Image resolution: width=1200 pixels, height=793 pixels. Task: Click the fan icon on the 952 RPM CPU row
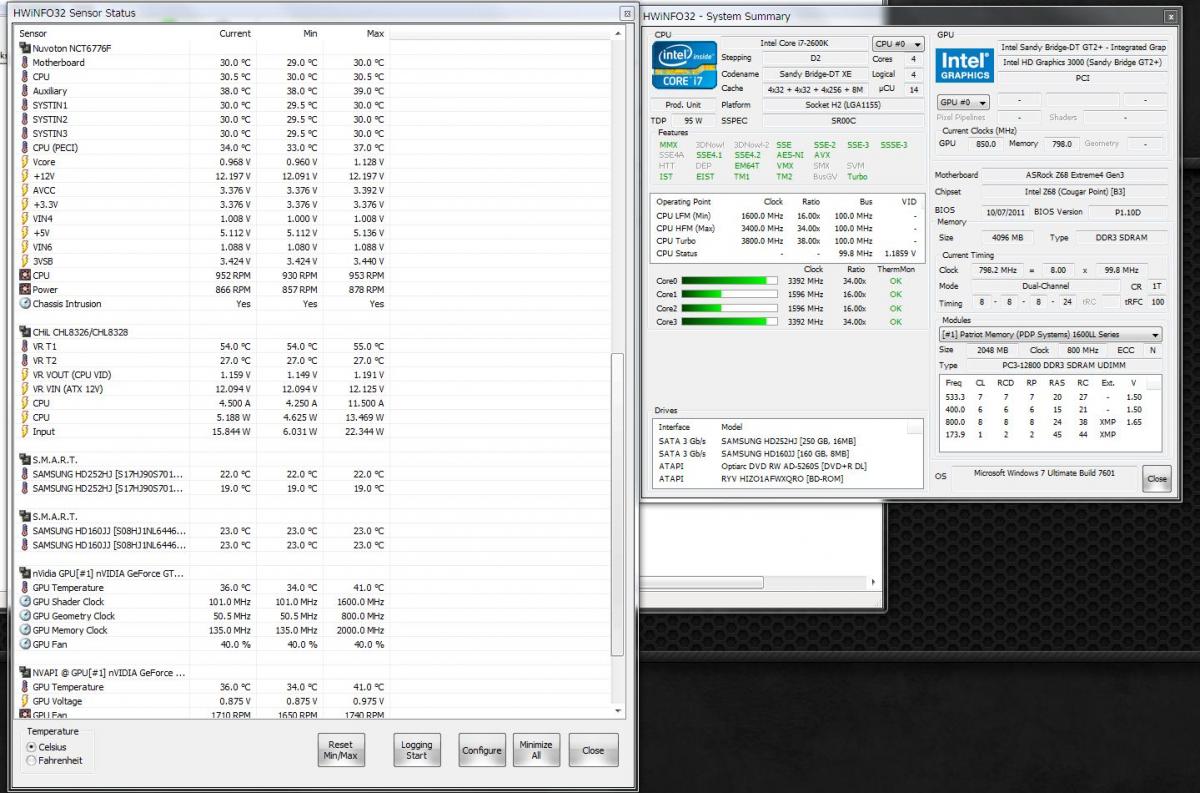pyautogui.click(x=25, y=275)
